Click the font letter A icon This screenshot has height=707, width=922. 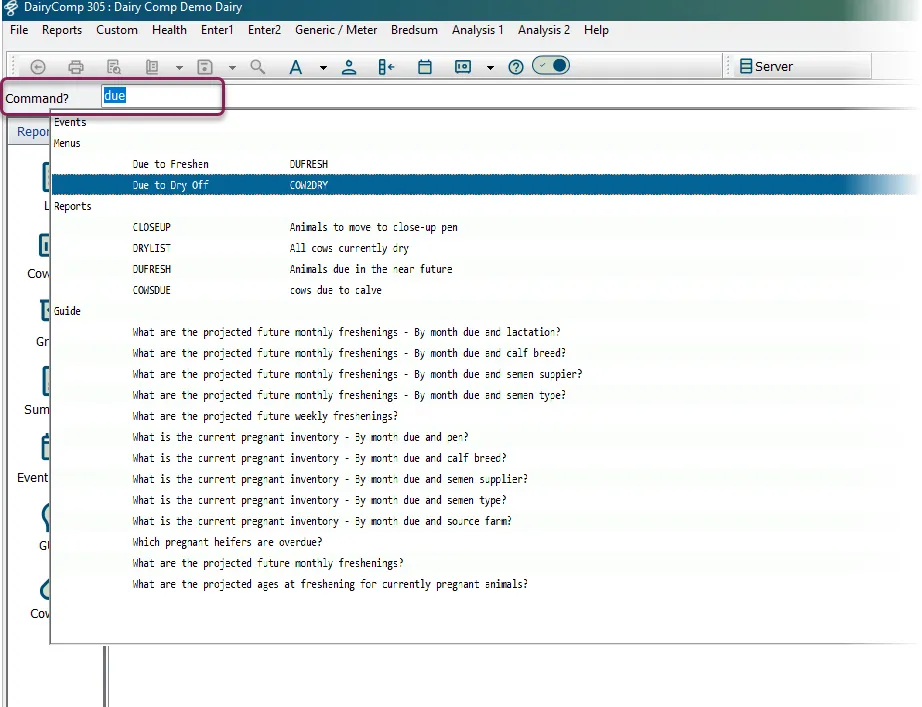point(295,67)
